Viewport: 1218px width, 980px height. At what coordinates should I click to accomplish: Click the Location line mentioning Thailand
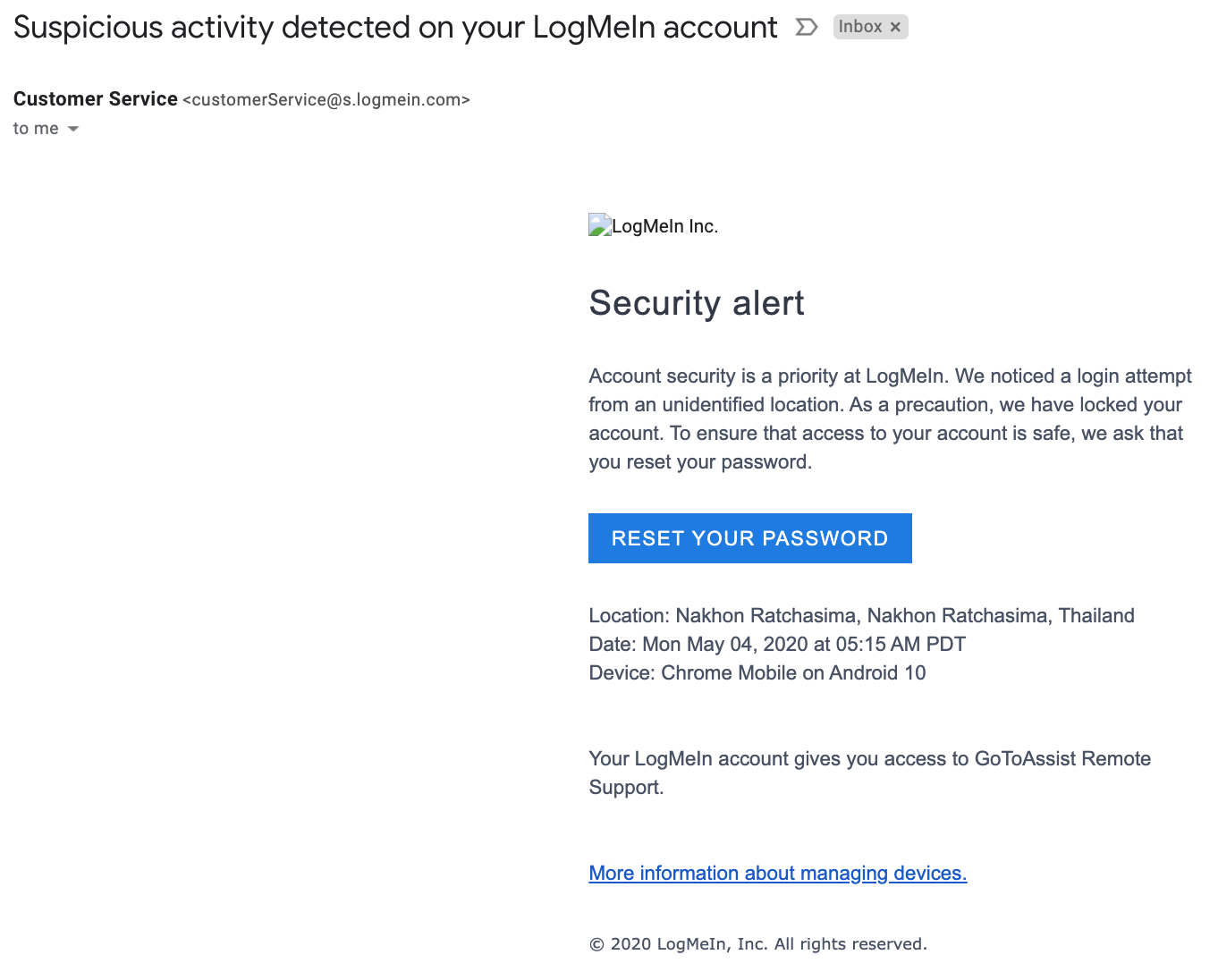[x=861, y=615]
